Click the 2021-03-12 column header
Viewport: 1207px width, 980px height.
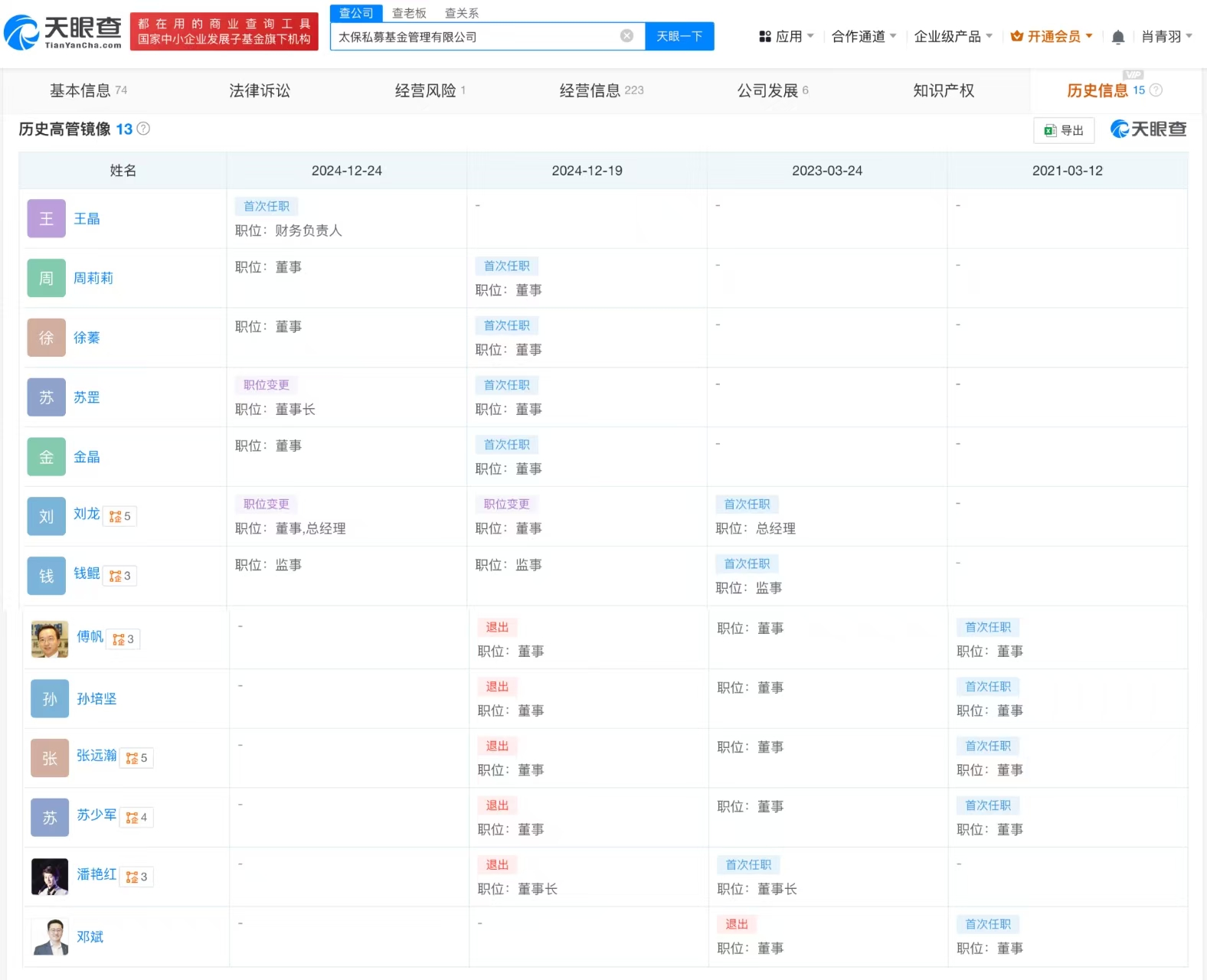point(1068,171)
